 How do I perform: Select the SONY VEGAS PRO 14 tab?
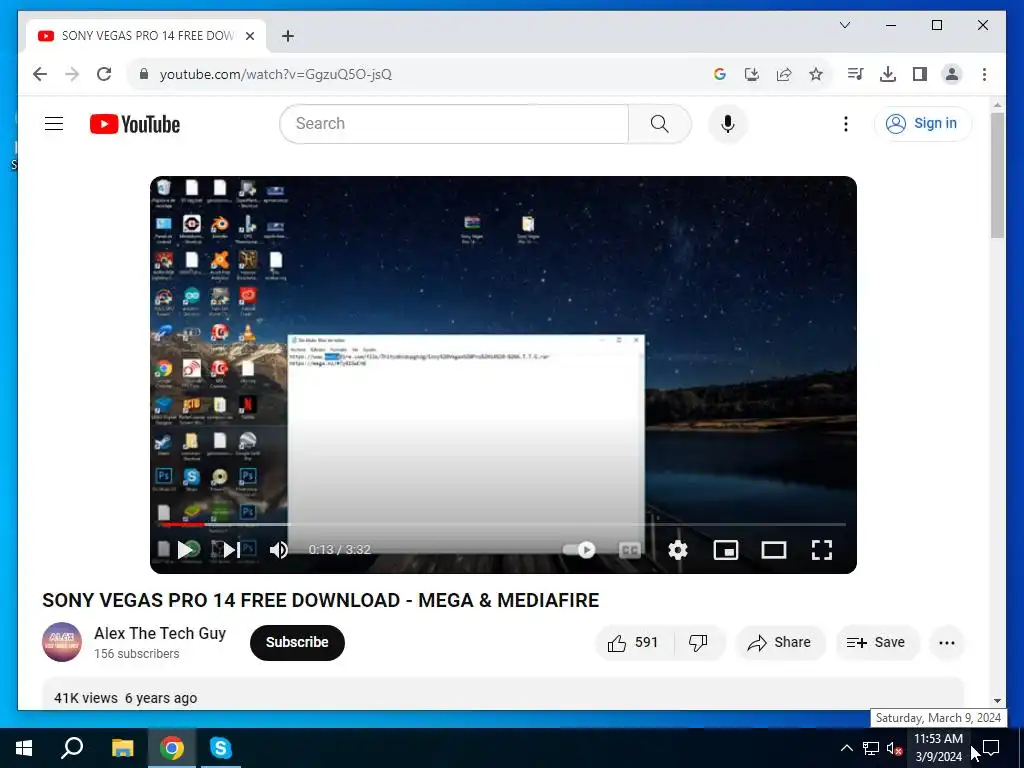tap(146, 36)
